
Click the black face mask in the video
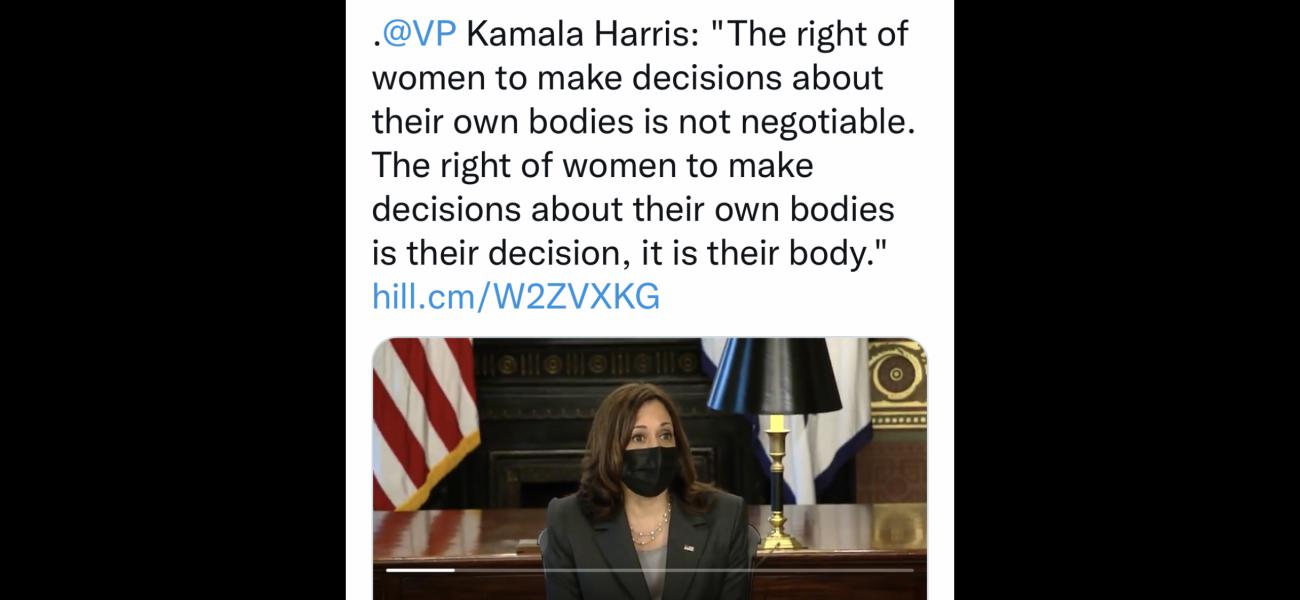649,470
